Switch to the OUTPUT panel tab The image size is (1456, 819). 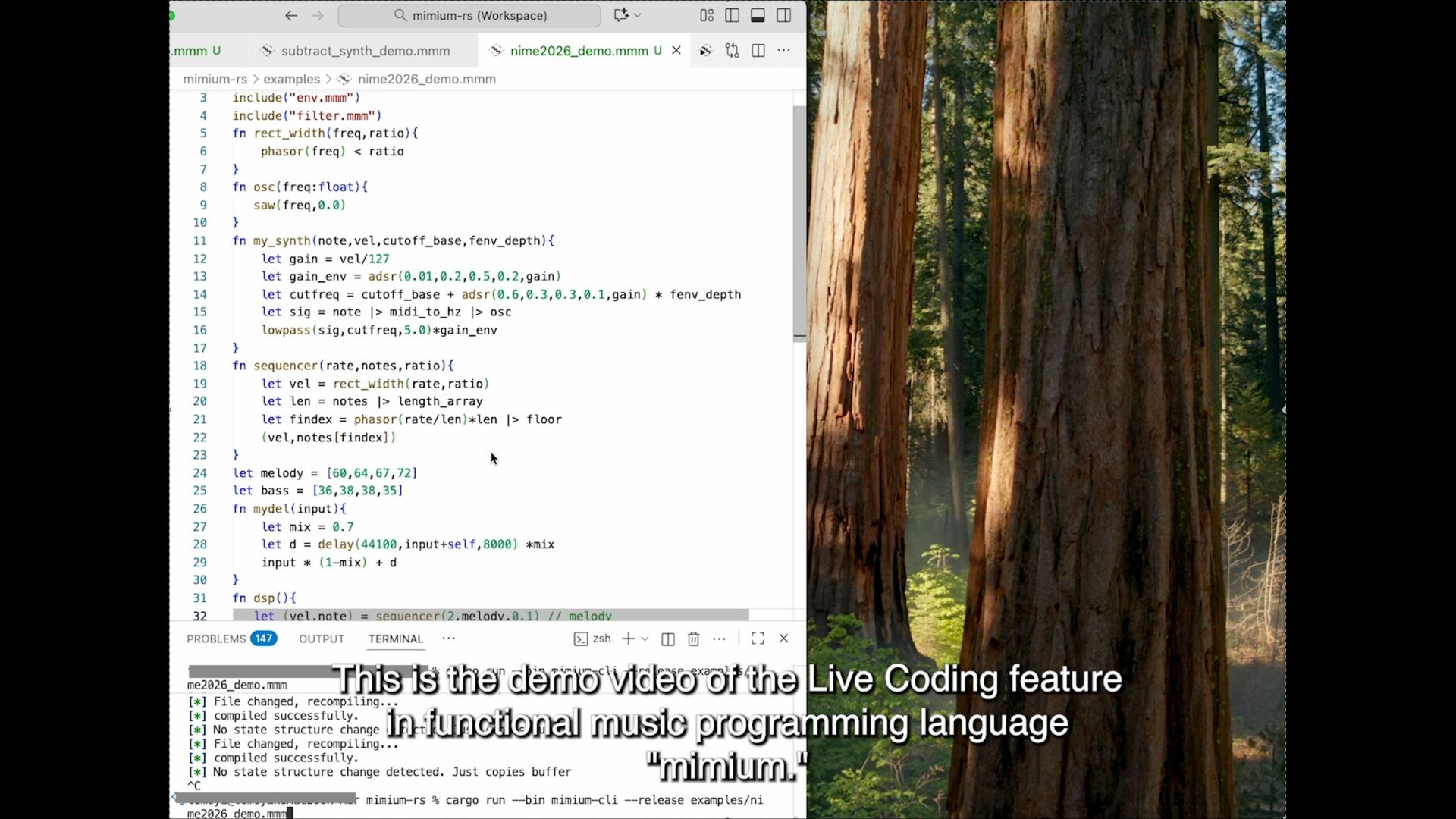322,639
